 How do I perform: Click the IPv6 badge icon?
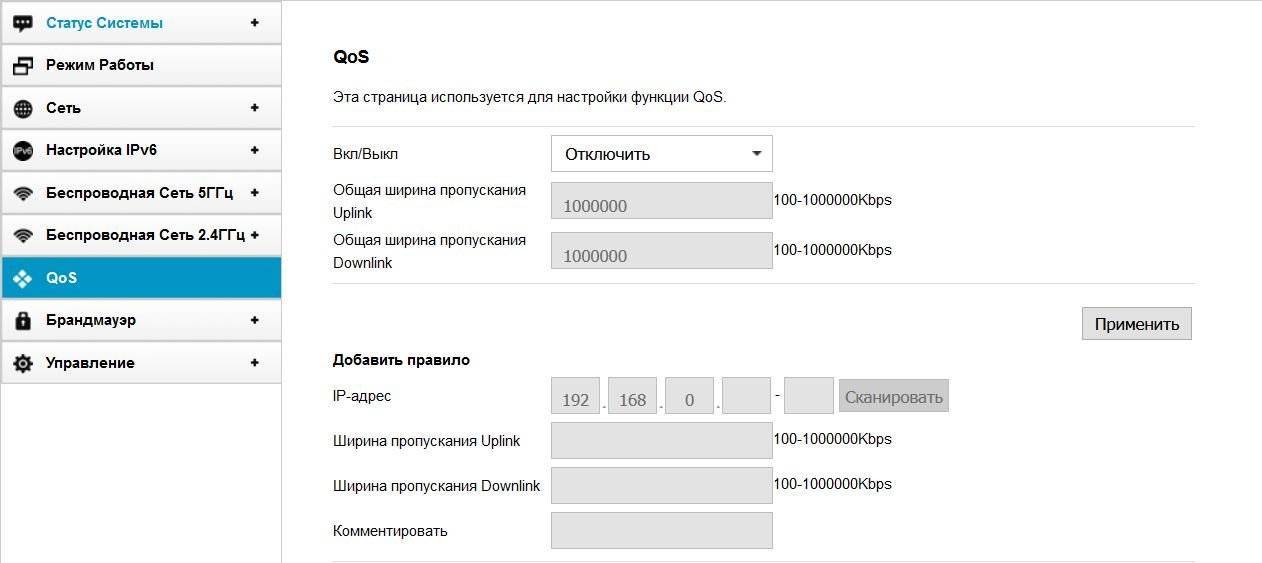point(23,151)
